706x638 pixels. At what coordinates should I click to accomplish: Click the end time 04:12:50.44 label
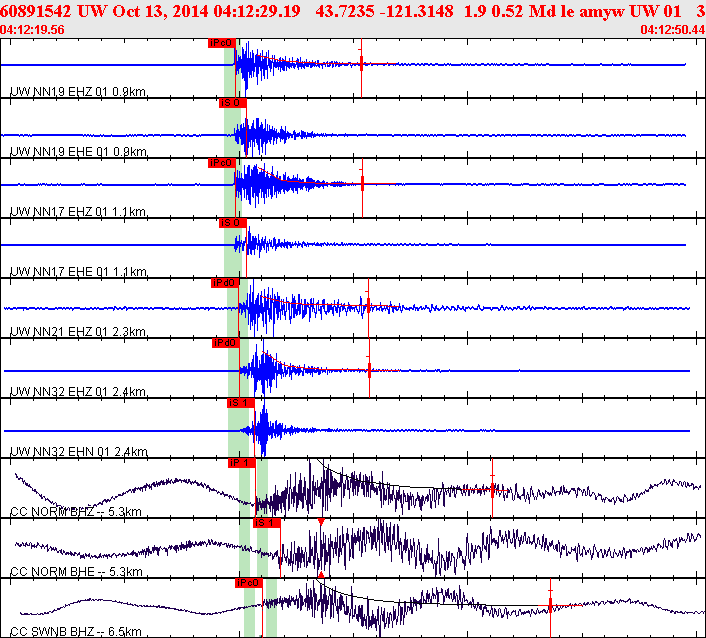click(672, 30)
